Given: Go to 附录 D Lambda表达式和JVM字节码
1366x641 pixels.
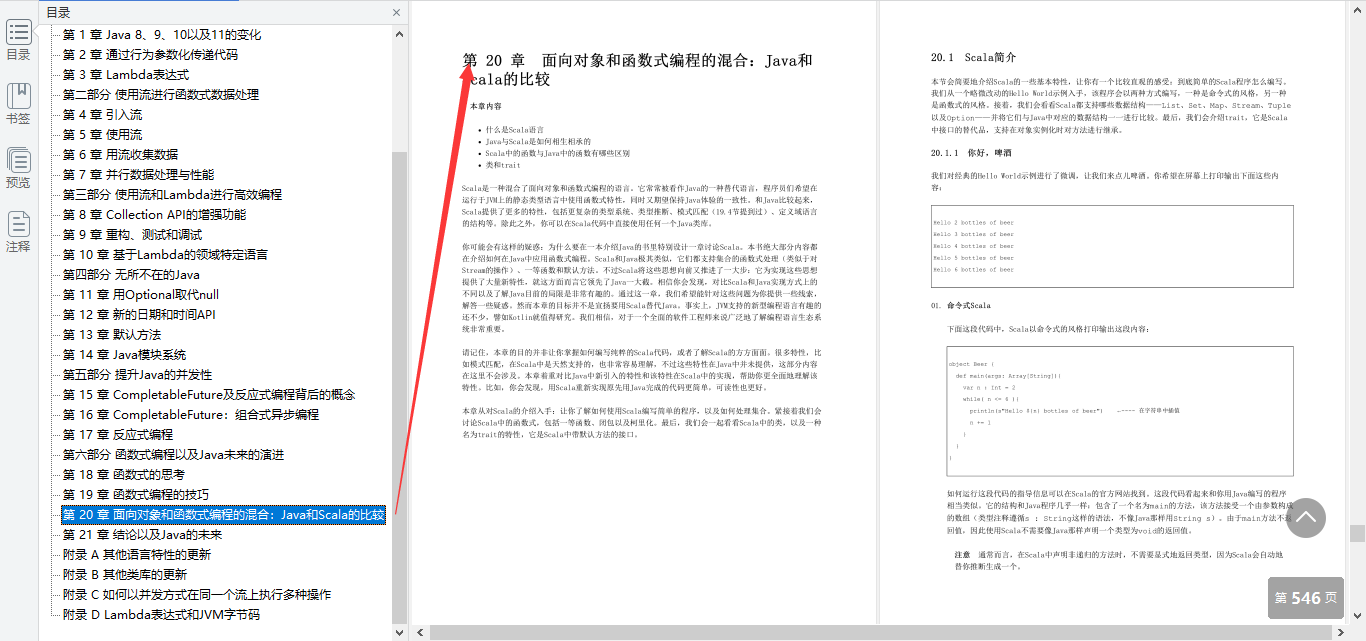Looking at the screenshot, I should pos(161,614).
